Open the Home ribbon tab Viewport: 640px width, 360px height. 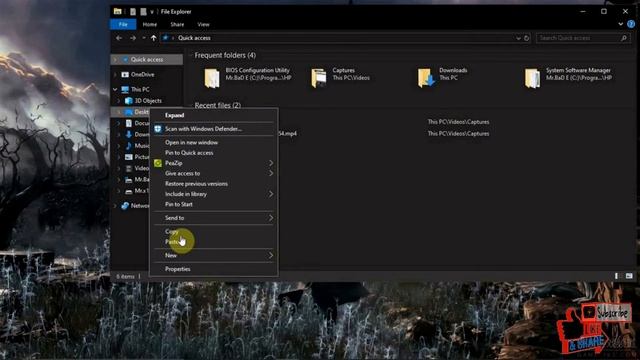coord(150,24)
